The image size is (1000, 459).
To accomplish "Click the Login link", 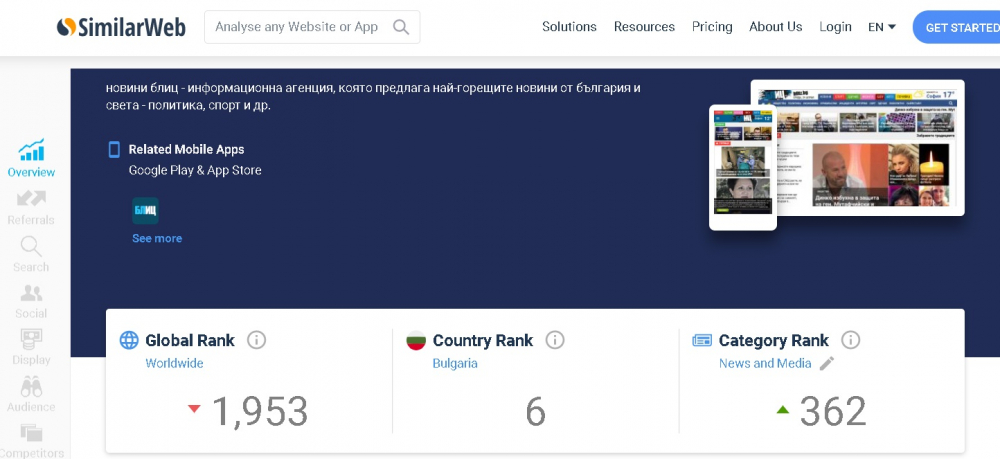I will point(835,27).
